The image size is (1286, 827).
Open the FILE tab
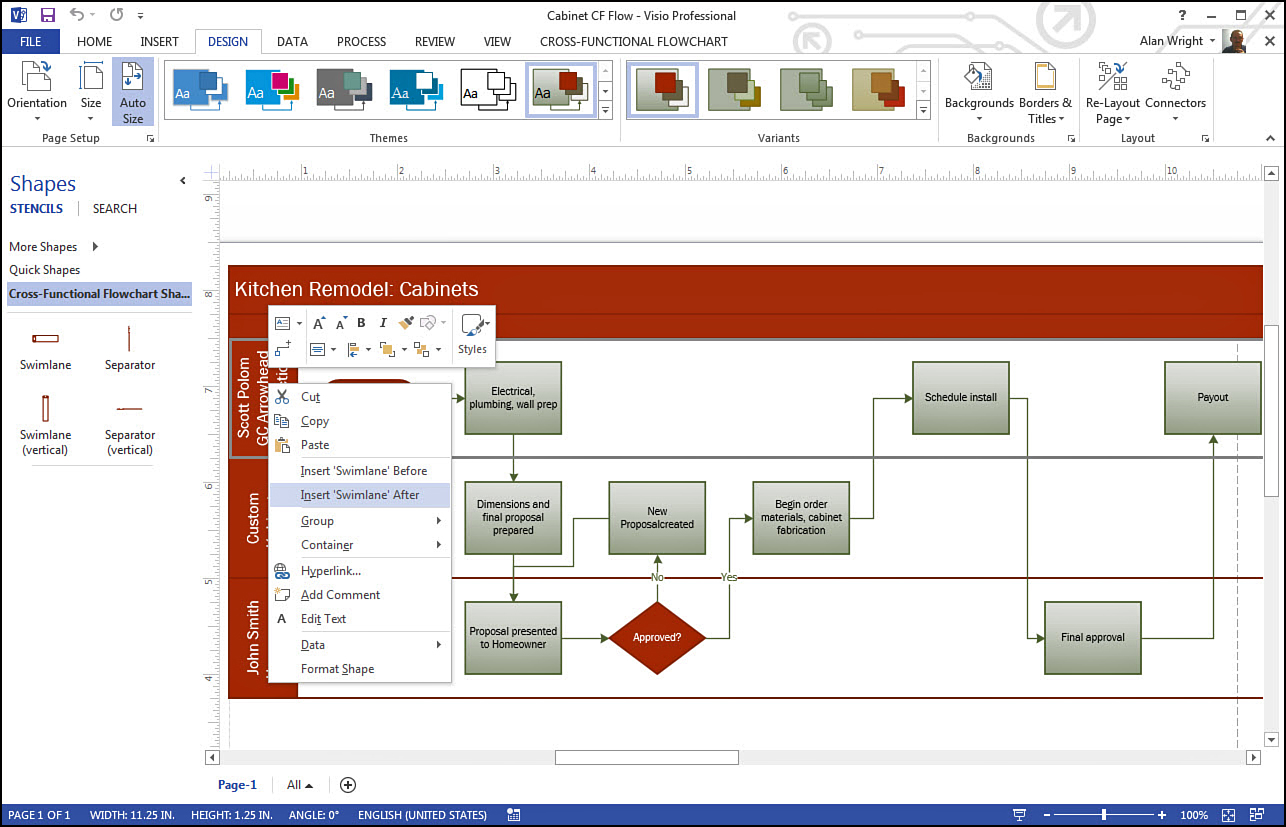[31, 41]
